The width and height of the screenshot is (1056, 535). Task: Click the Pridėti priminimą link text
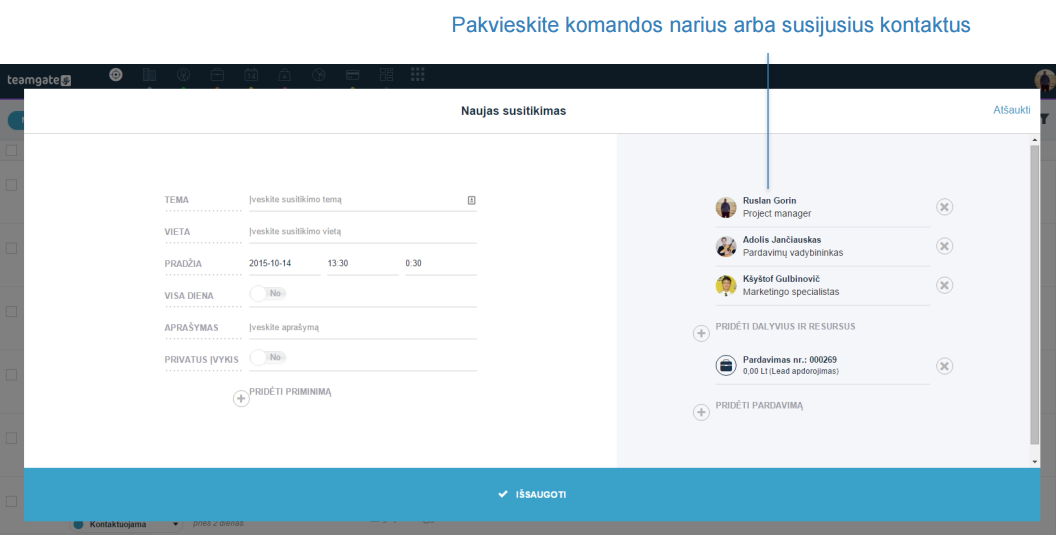[x=290, y=391]
